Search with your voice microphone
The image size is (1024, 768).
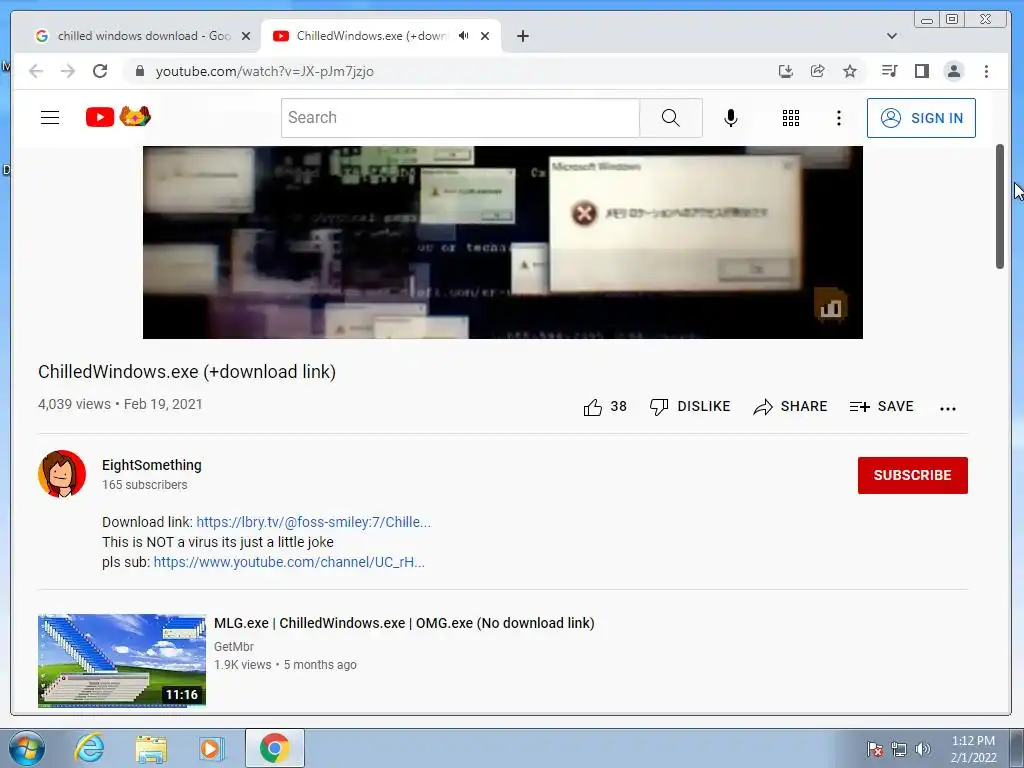[731, 118]
